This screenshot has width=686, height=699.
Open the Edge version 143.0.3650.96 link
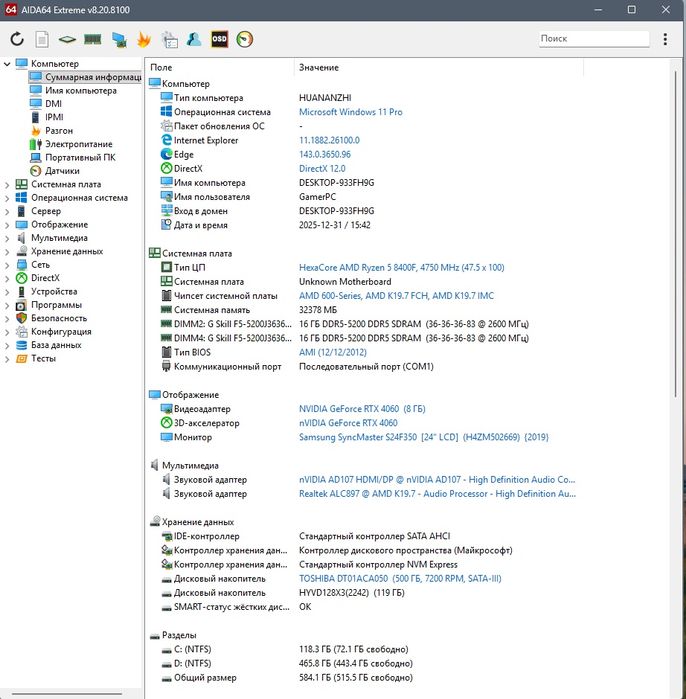(325, 154)
